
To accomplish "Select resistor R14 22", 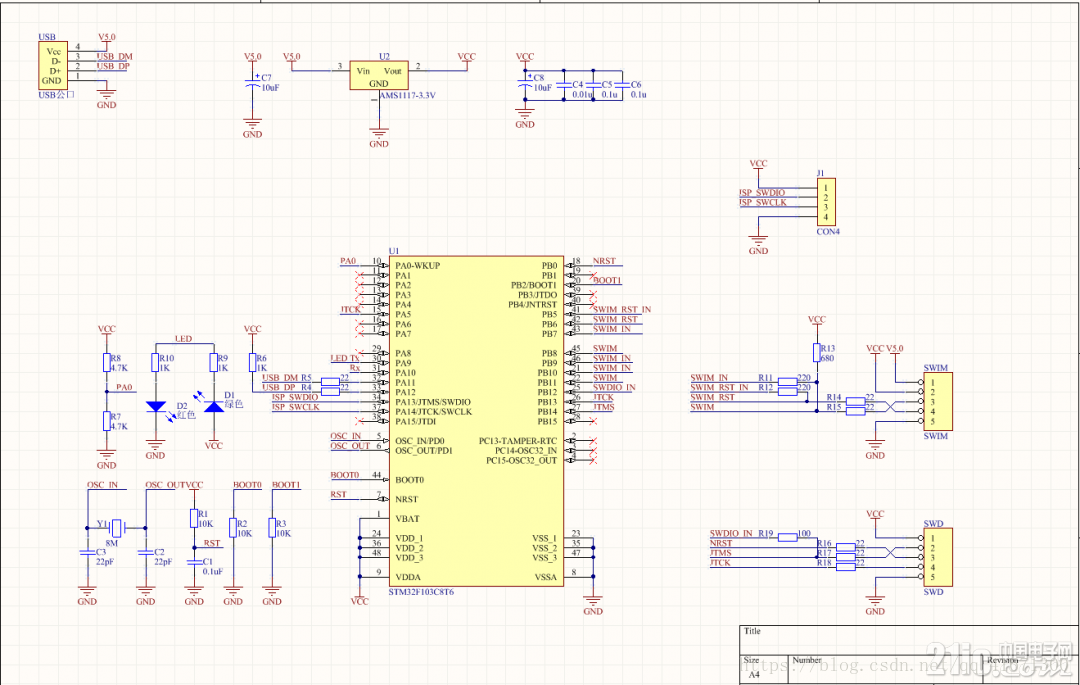I will pyautogui.click(x=855, y=401).
